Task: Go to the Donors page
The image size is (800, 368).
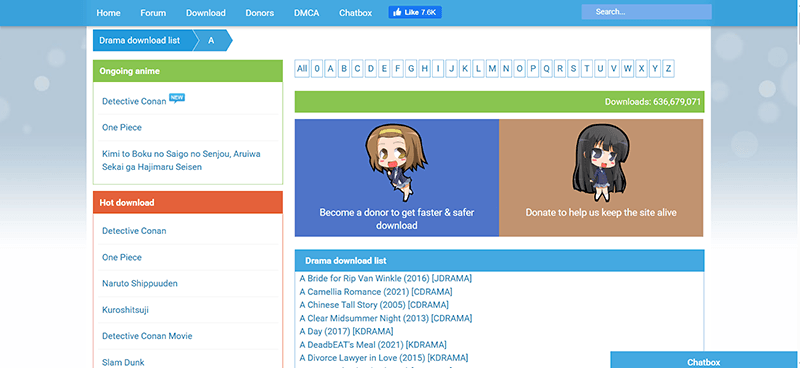Action: [x=260, y=13]
